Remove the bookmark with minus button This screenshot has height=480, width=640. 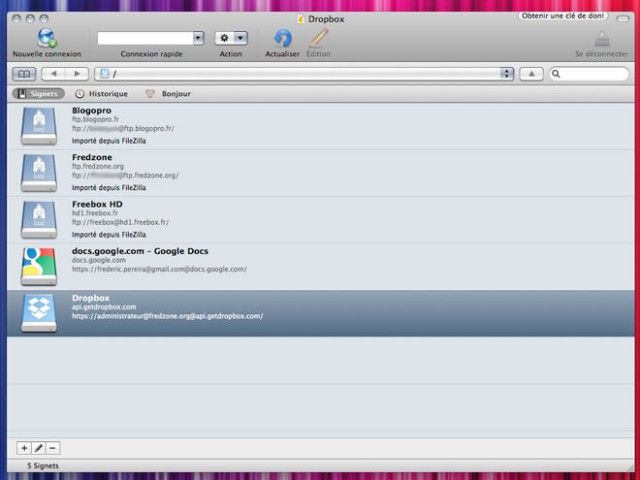click(53, 448)
